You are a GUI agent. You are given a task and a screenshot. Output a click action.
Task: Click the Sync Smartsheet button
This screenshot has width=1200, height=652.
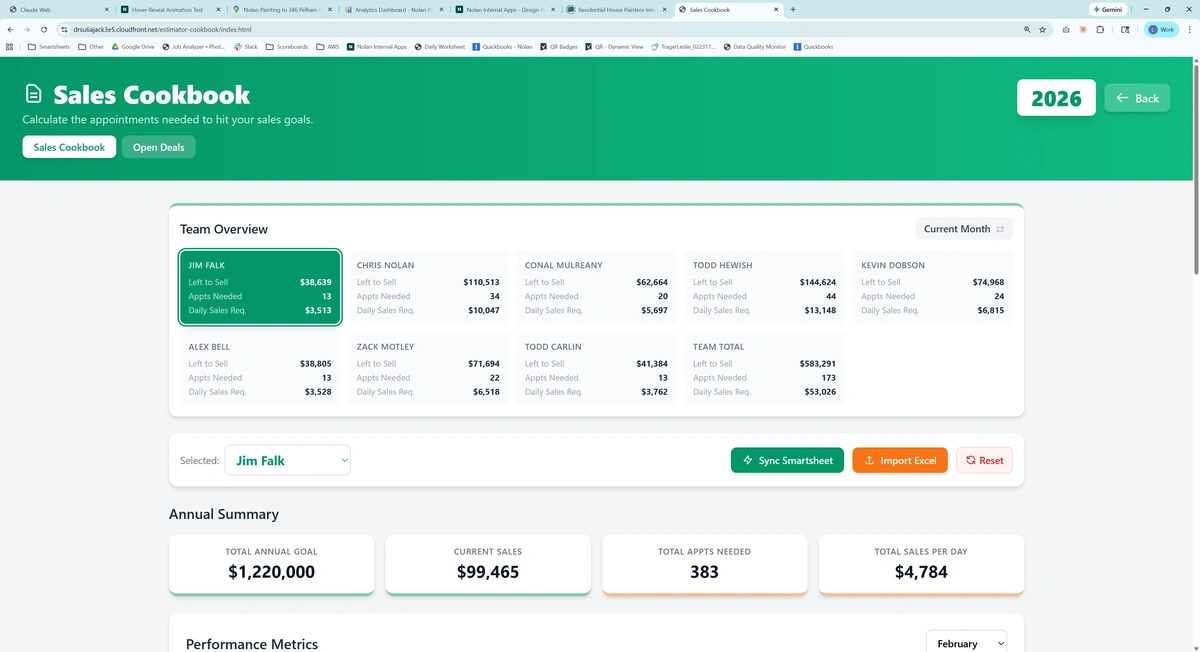[x=787, y=460]
